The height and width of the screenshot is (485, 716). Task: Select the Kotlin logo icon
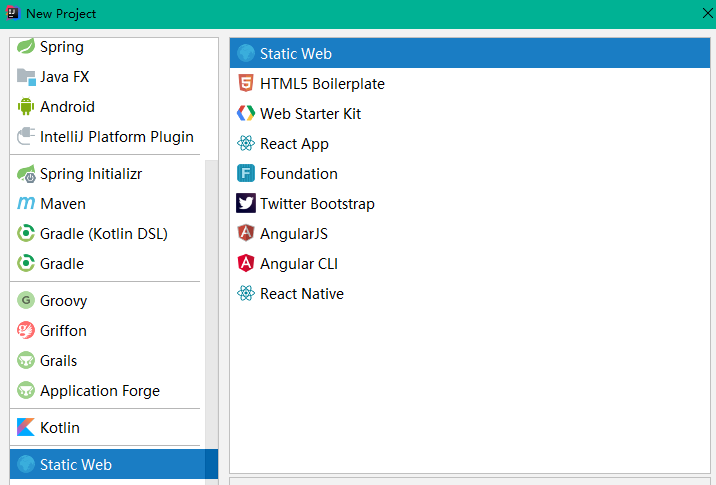26,428
